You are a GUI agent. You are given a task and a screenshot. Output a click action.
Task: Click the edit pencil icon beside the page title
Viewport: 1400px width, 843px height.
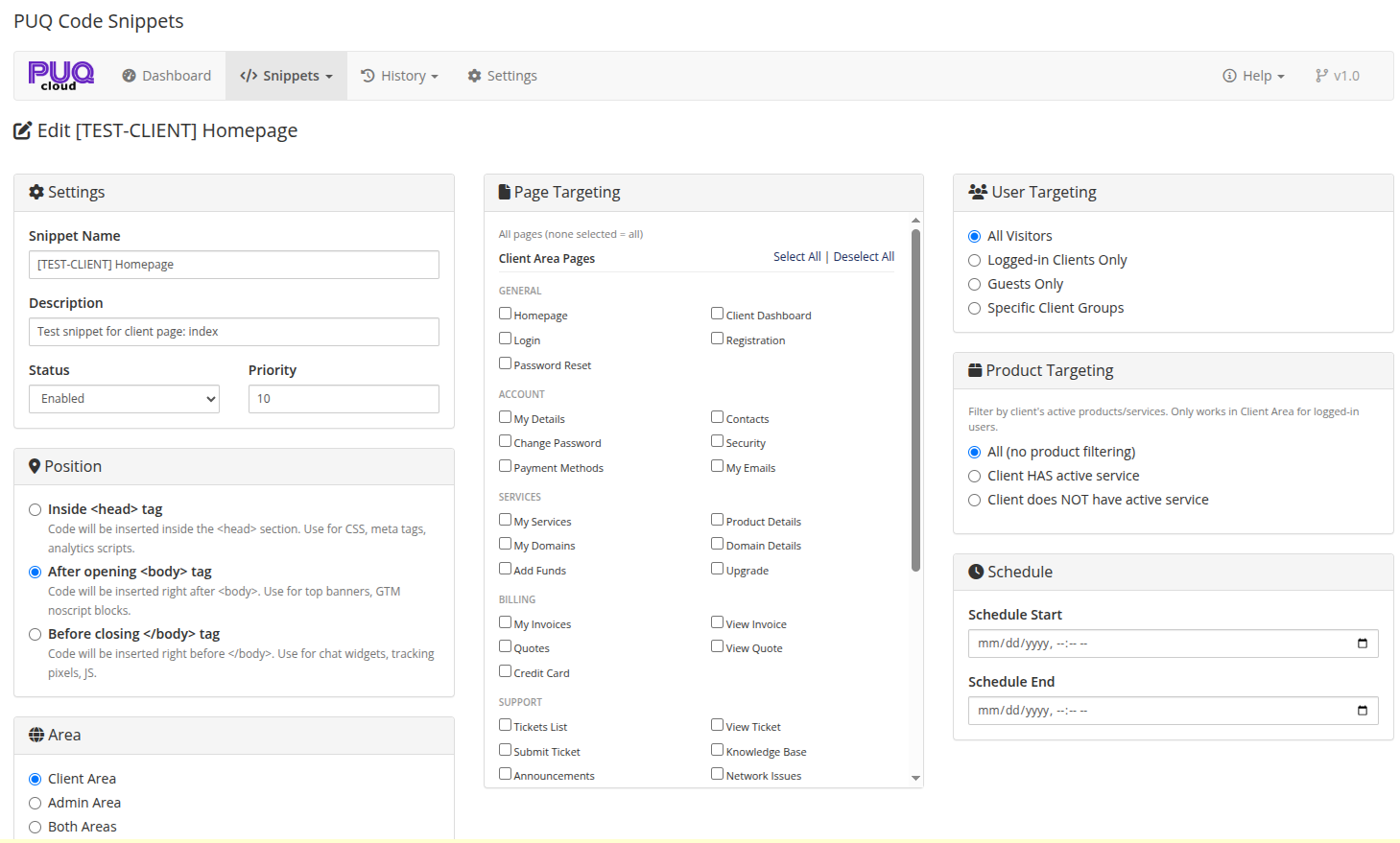[22, 130]
